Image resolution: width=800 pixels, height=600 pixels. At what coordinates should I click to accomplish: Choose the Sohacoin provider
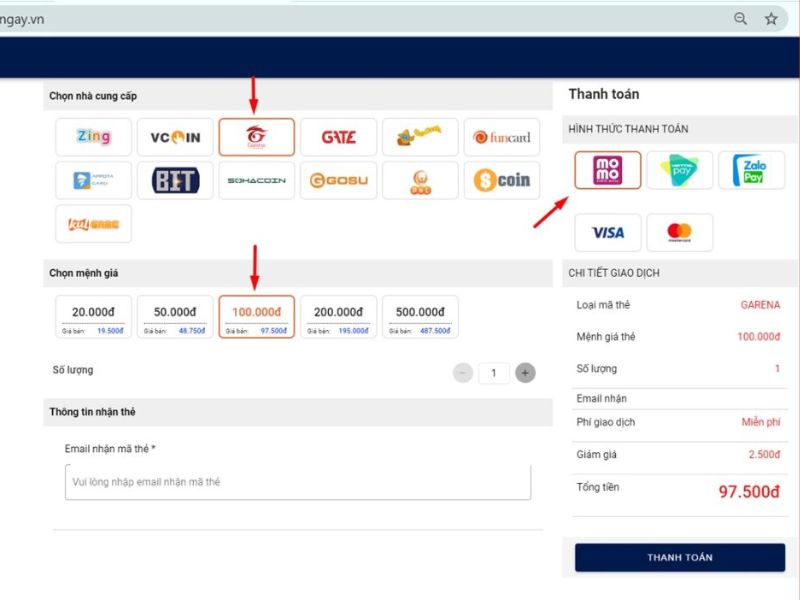coord(257,180)
